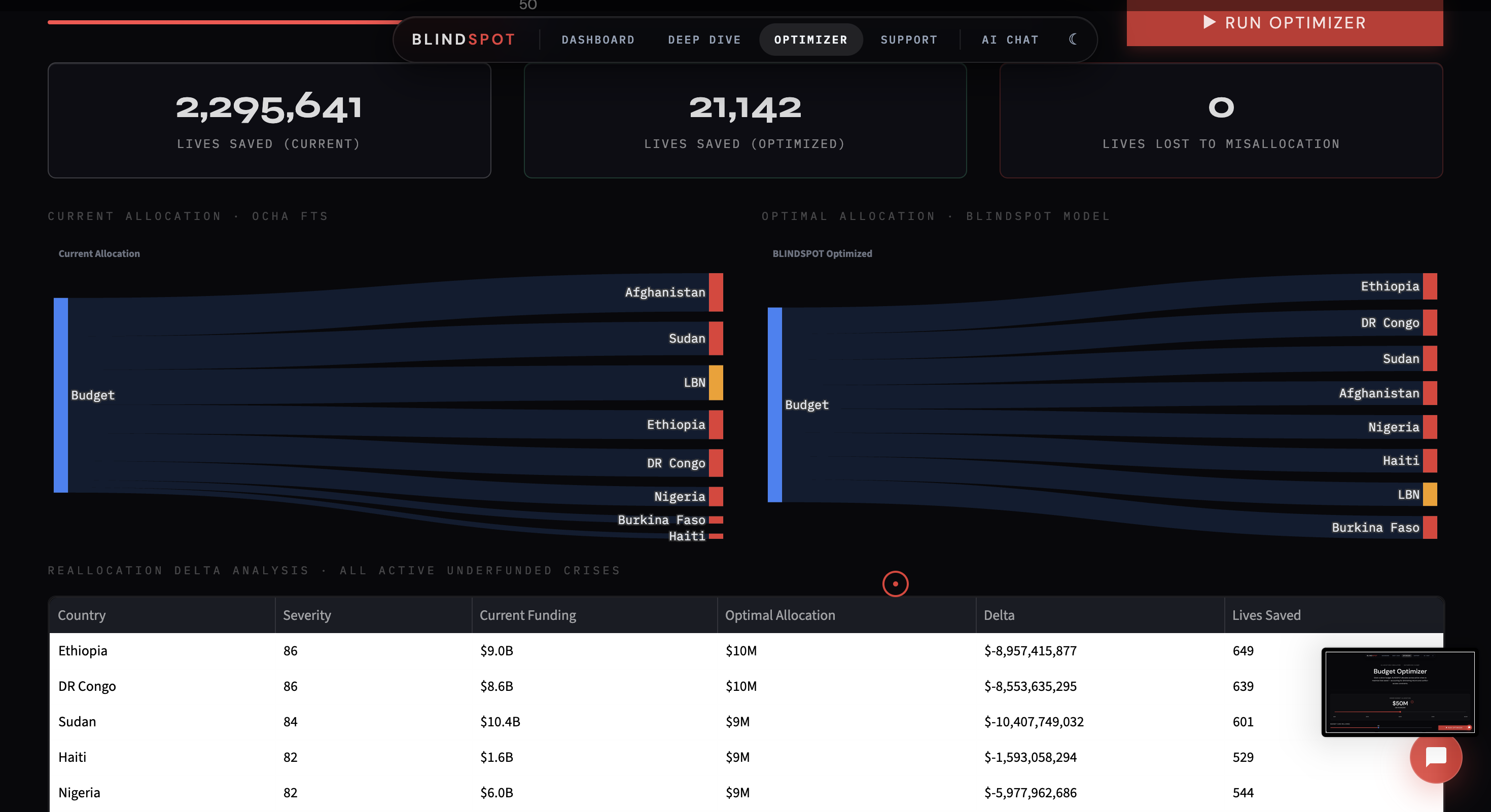Screen dimensions: 1491x812
Task: Sort by Current Funding column header
Action: (x=527, y=615)
